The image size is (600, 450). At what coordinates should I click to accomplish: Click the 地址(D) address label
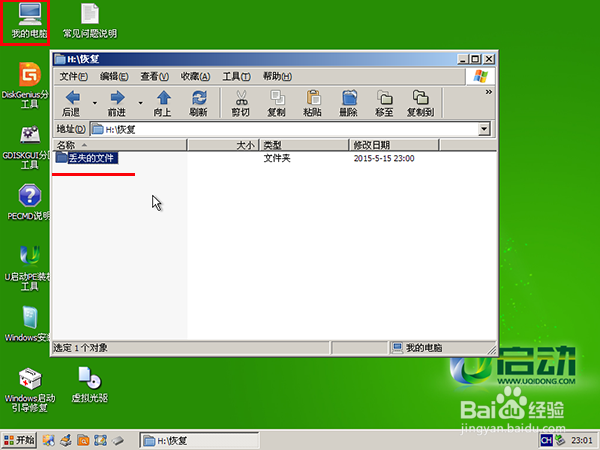pyautogui.click(x=71, y=129)
